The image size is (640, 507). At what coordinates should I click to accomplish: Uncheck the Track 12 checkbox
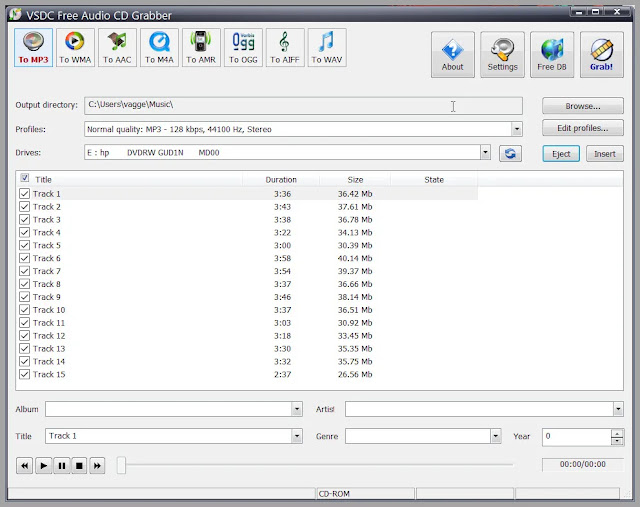(x=24, y=336)
